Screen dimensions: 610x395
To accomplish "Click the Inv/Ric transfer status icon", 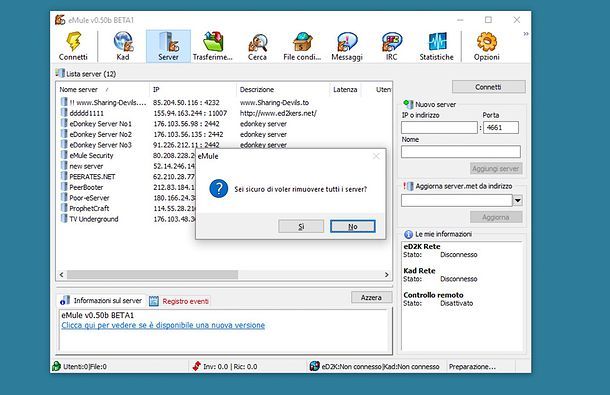I will (197, 366).
